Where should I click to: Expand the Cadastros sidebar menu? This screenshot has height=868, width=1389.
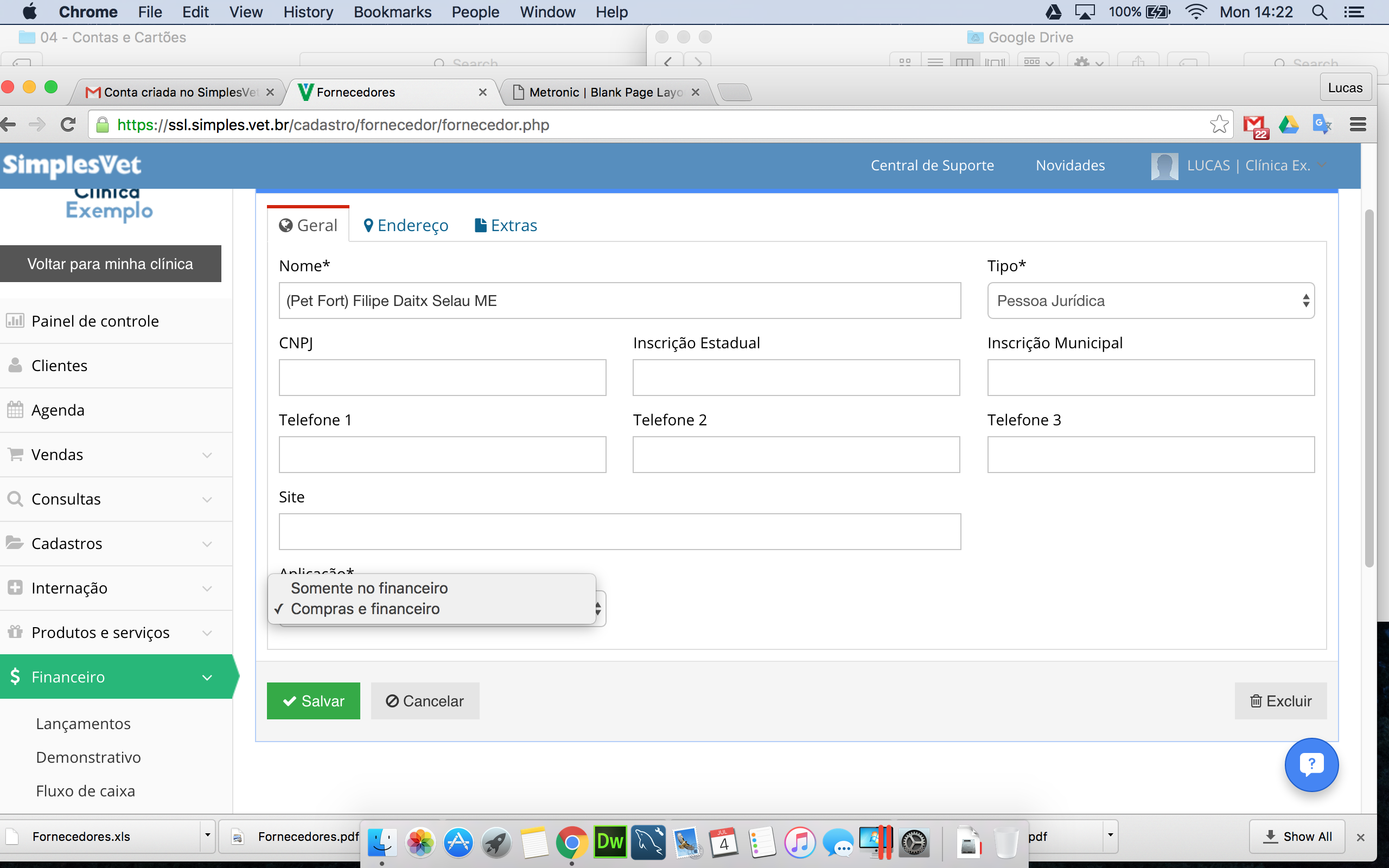tap(116, 544)
